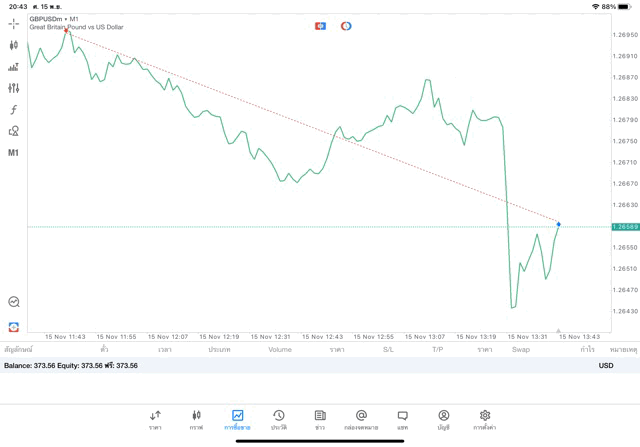Tap the circular red-blue icon atop chart
The image size is (640, 447).
(346, 25)
